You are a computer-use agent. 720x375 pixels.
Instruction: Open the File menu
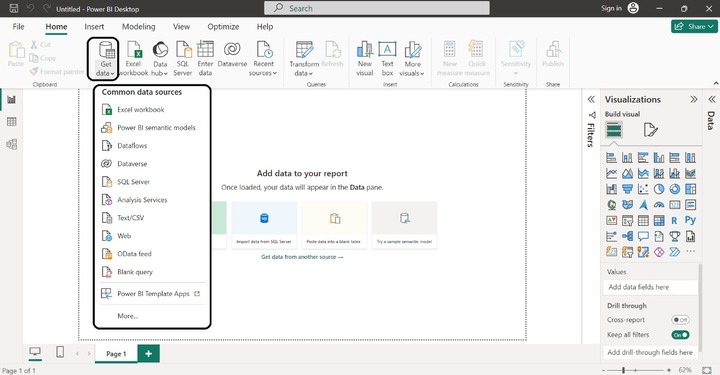[x=18, y=27]
